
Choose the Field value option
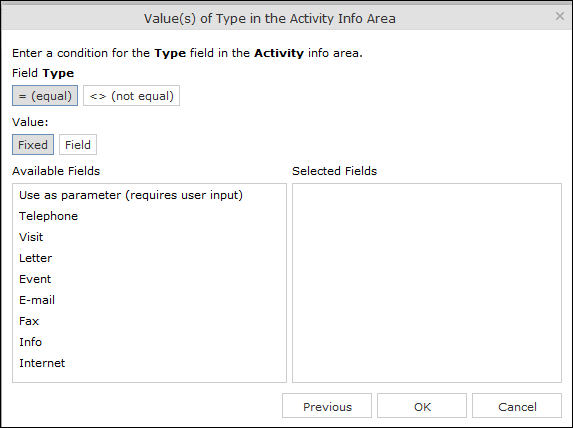[78, 145]
